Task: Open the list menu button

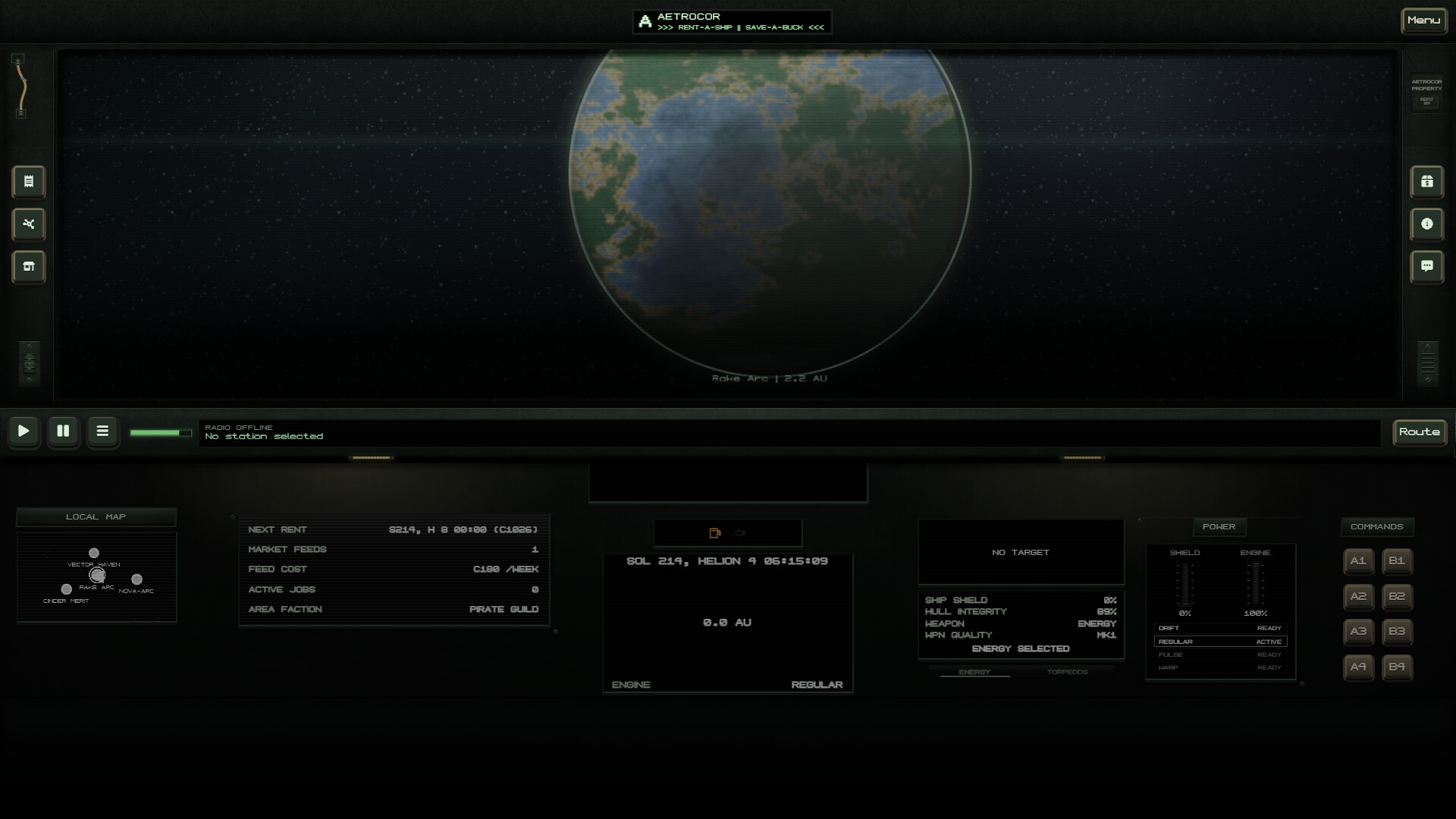Action: click(x=102, y=431)
